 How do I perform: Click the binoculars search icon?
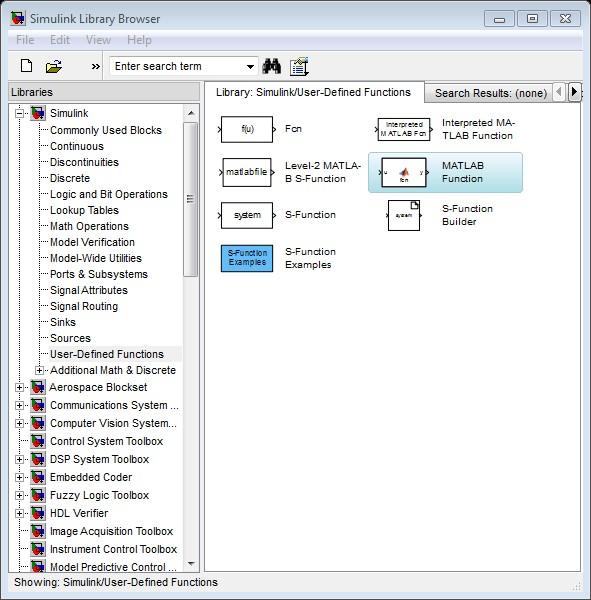click(x=271, y=66)
